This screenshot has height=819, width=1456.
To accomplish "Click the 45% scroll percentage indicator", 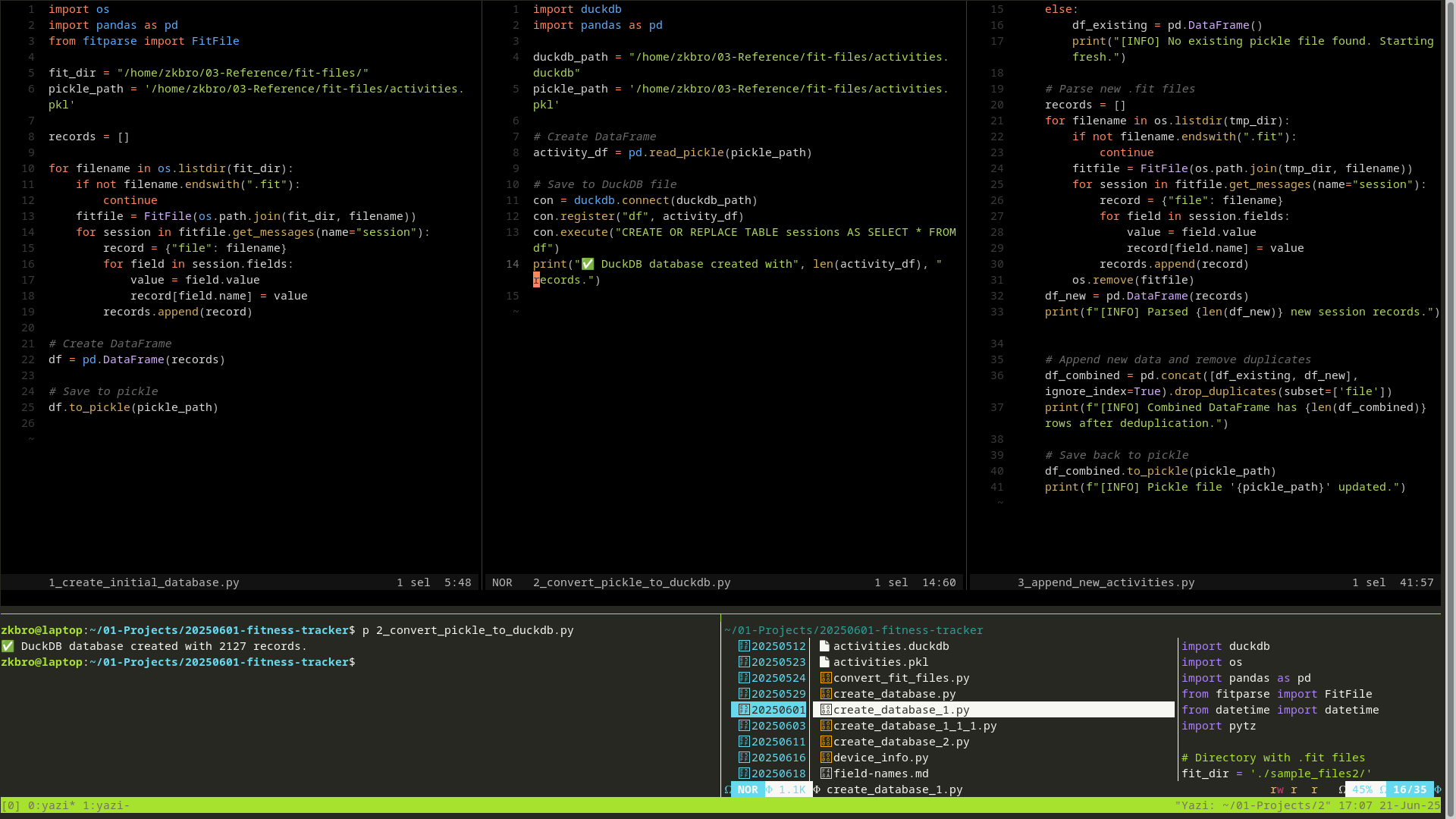I will pos(1362,789).
